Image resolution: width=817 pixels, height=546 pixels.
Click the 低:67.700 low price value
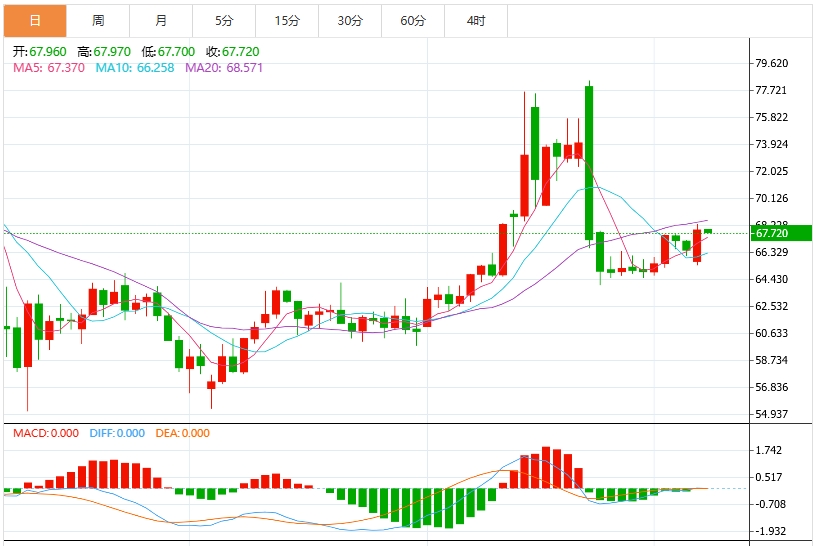click(168, 52)
